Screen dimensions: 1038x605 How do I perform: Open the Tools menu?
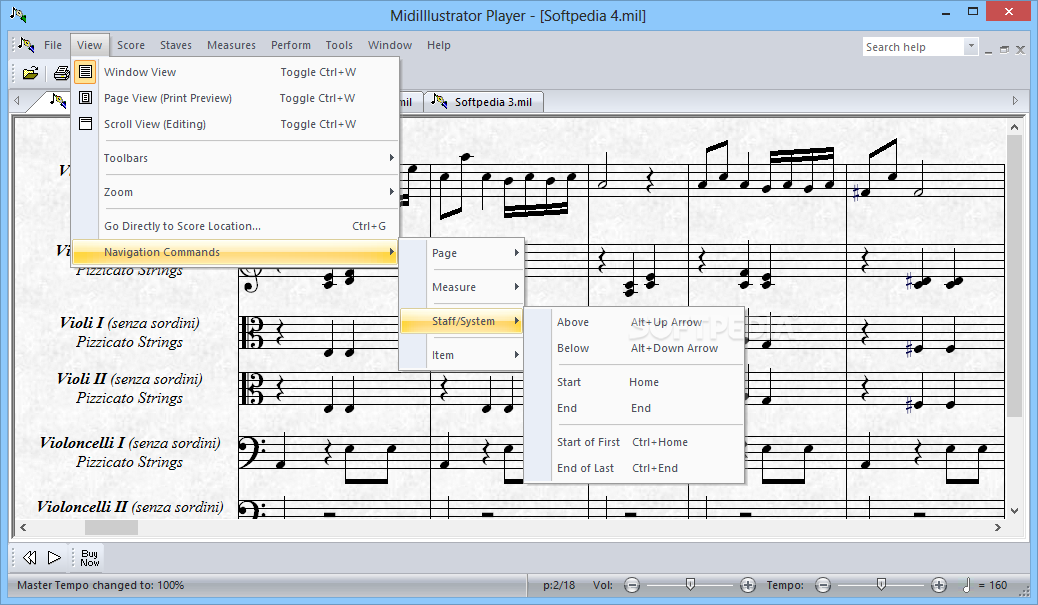coord(339,45)
